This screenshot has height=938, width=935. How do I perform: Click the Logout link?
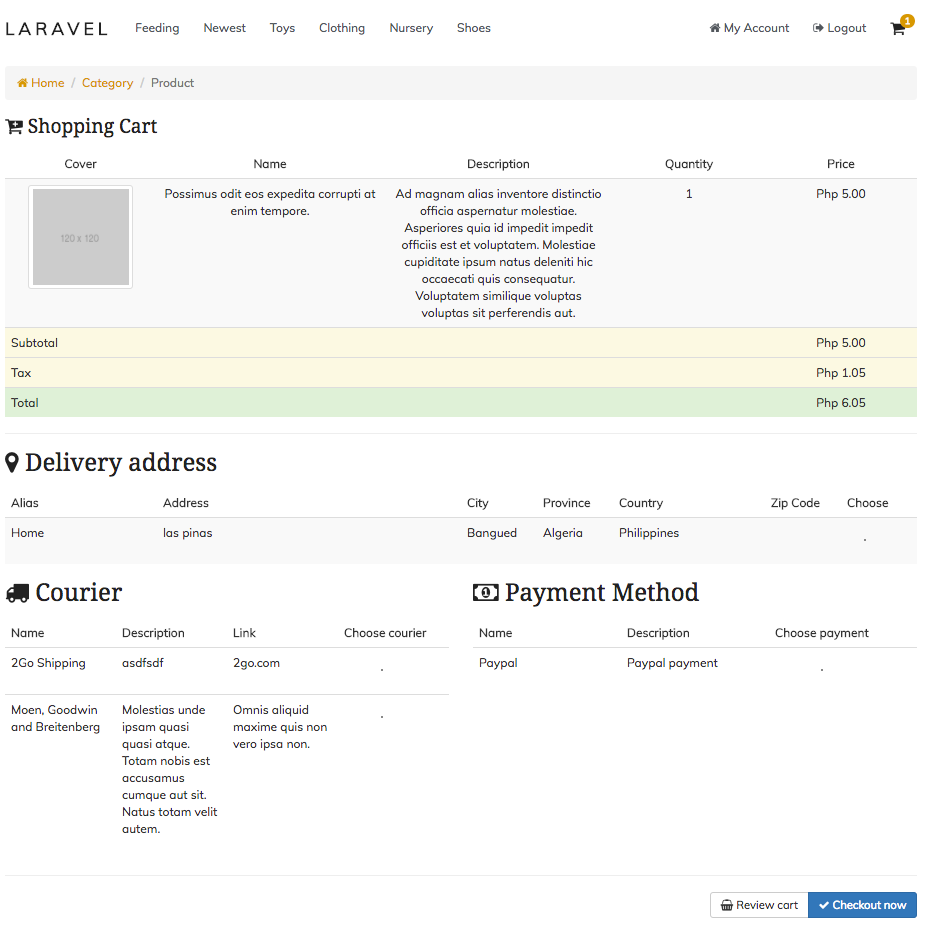pos(839,28)
